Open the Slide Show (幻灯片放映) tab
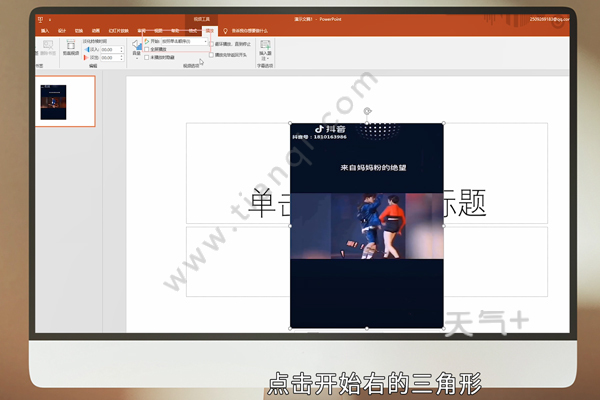The width and height of the screenshot is (600, 400). [119, 31]
